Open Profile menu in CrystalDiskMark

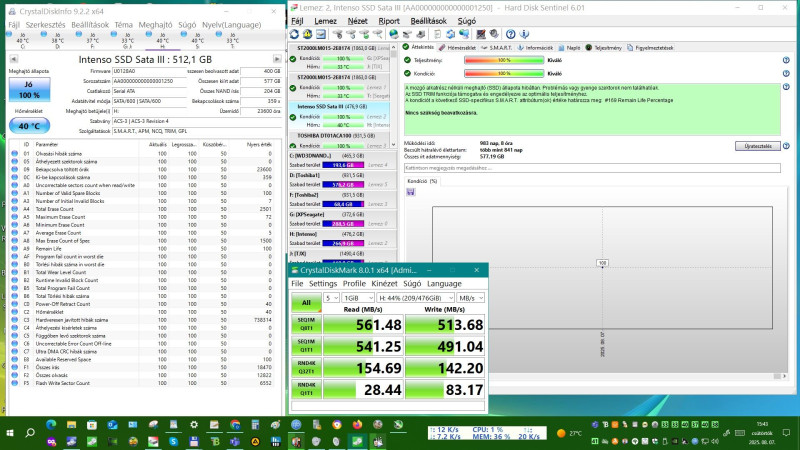[x=354, y=283]
